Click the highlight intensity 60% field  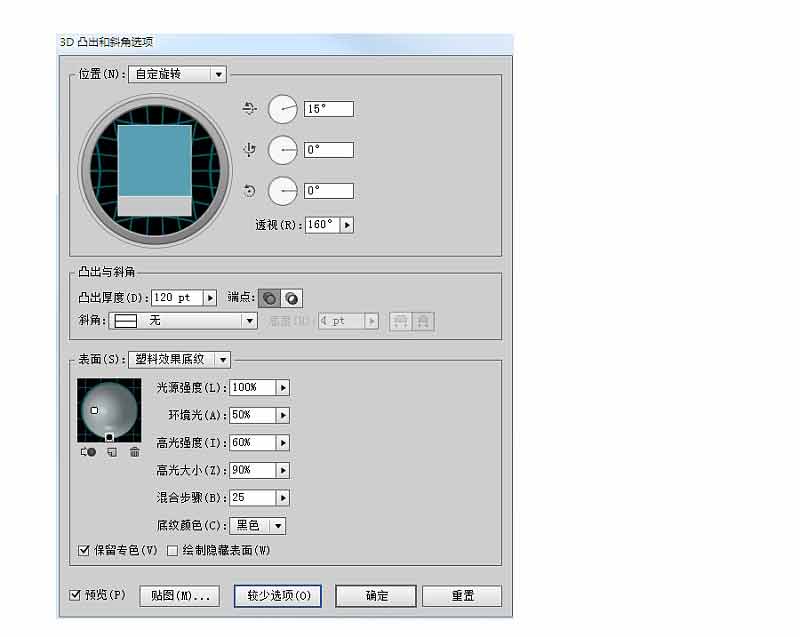(x=253, y=443)
